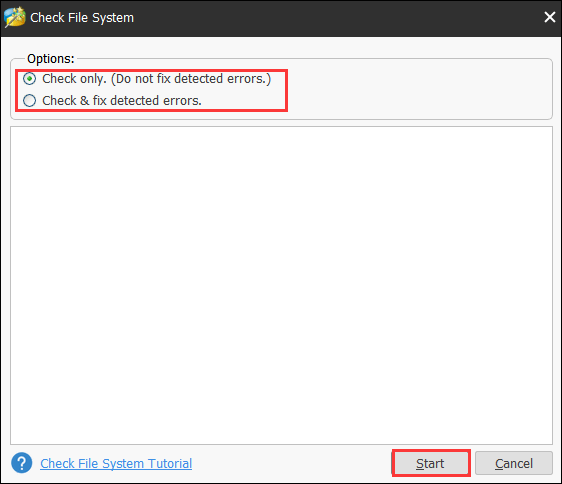Get help via the circular question icon
The height and width of the screenshot is (484, 562).
tap(22, 462)
